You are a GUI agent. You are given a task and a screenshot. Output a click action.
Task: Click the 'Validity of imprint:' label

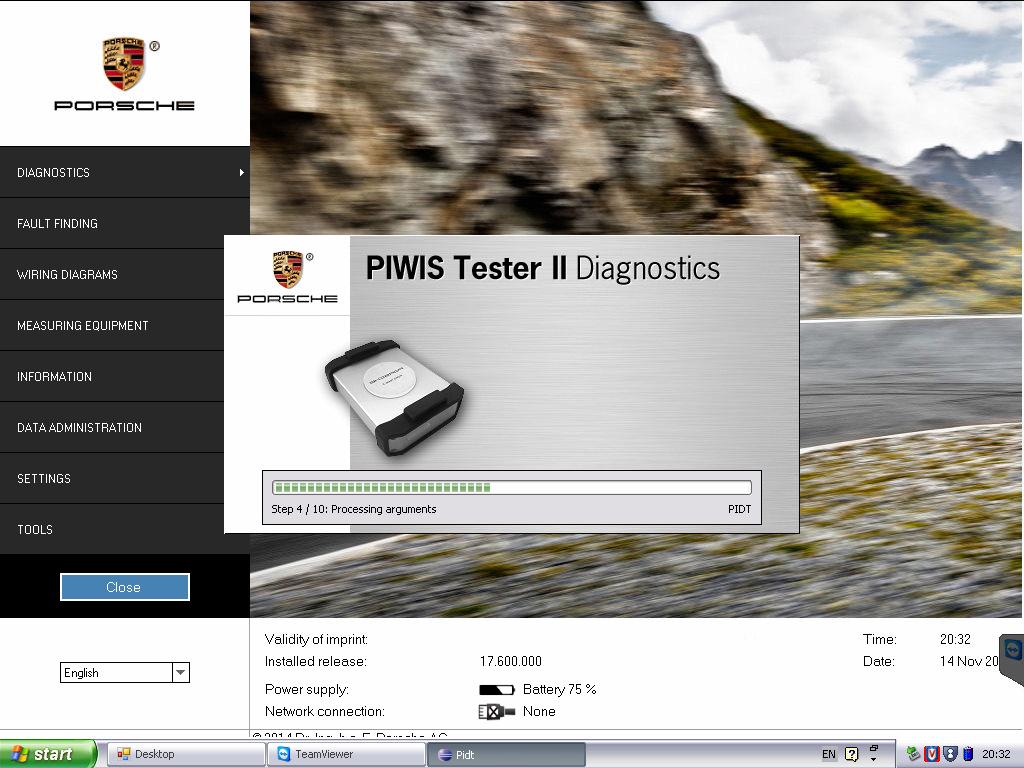pos(316,639)
